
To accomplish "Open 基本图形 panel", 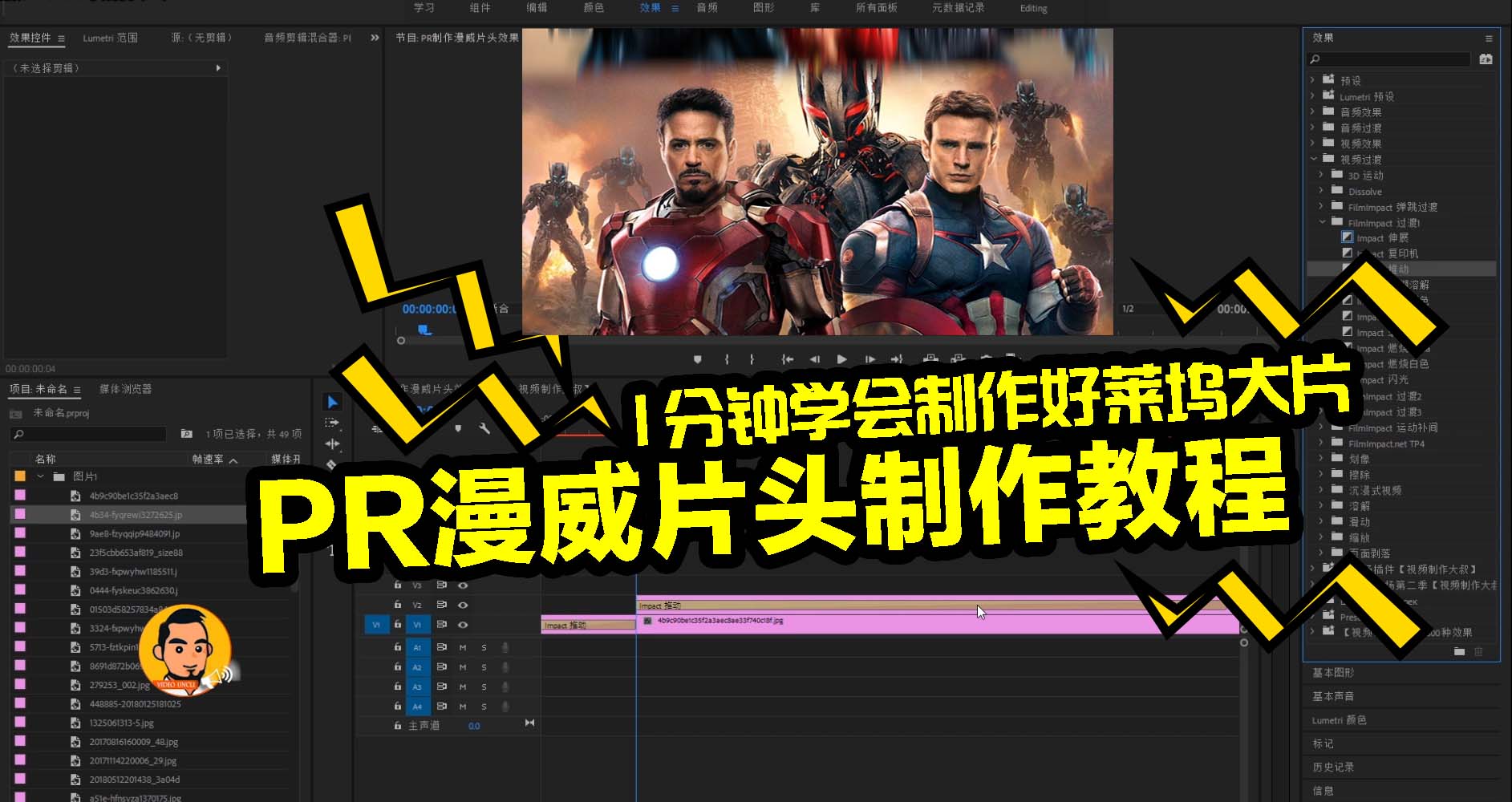I will 1333,673.
